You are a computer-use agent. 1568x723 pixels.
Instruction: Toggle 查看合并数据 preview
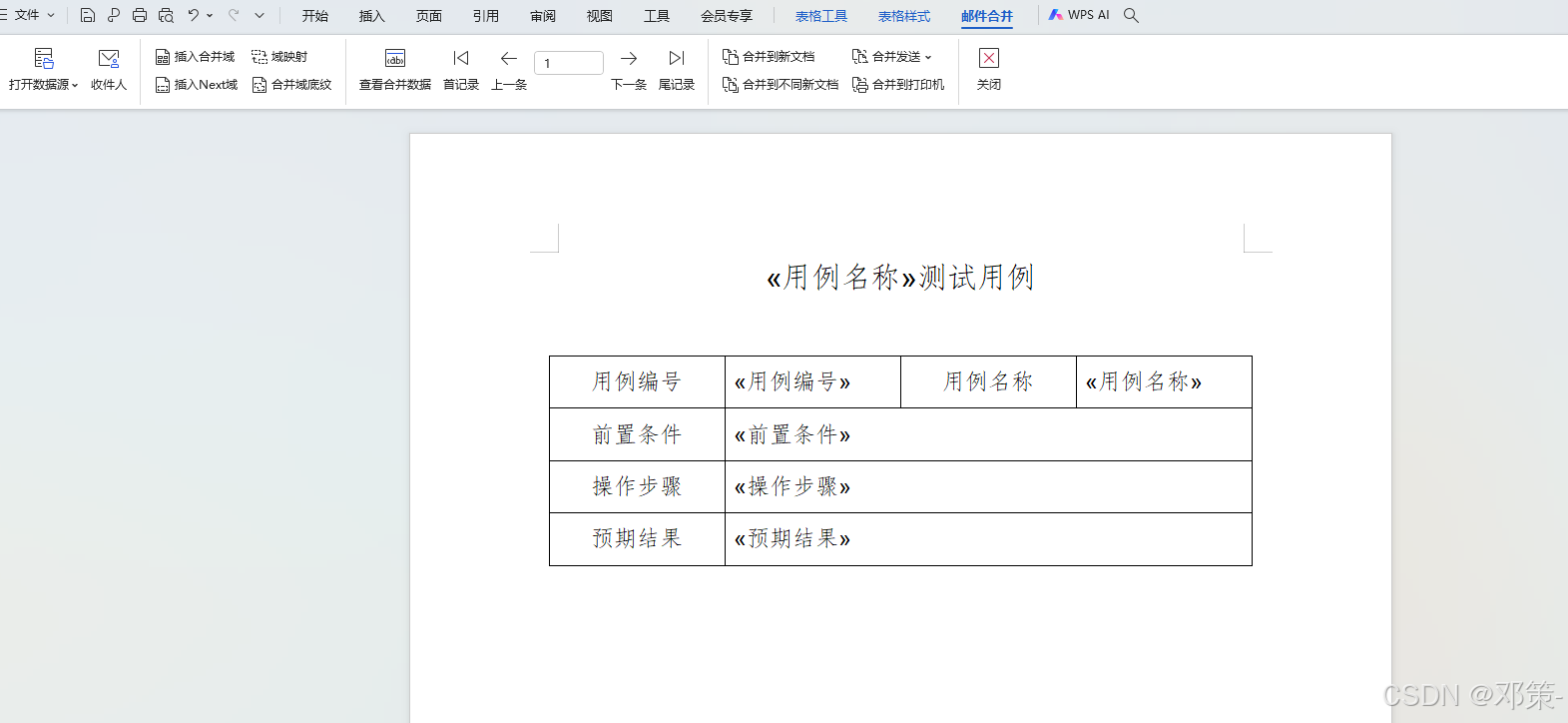coord(395,70)
